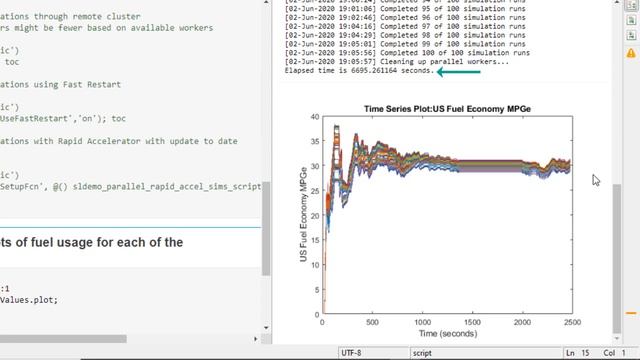This screenshot has width=640, height=360.
Task: Click the code pane scroll-up arrow
Action: [x=266, y=2]
